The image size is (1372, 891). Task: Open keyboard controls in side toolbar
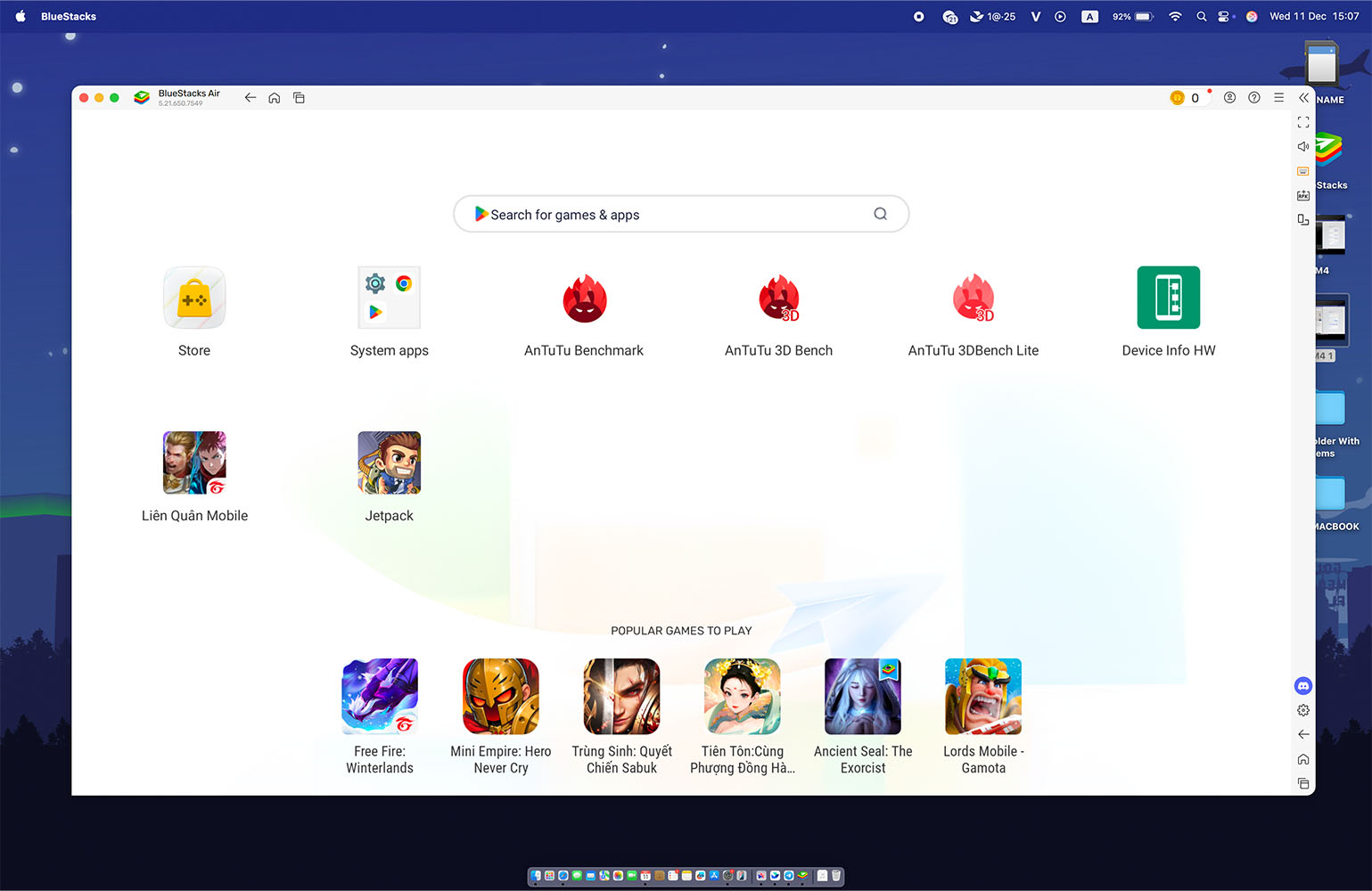tap(1303, 171)
